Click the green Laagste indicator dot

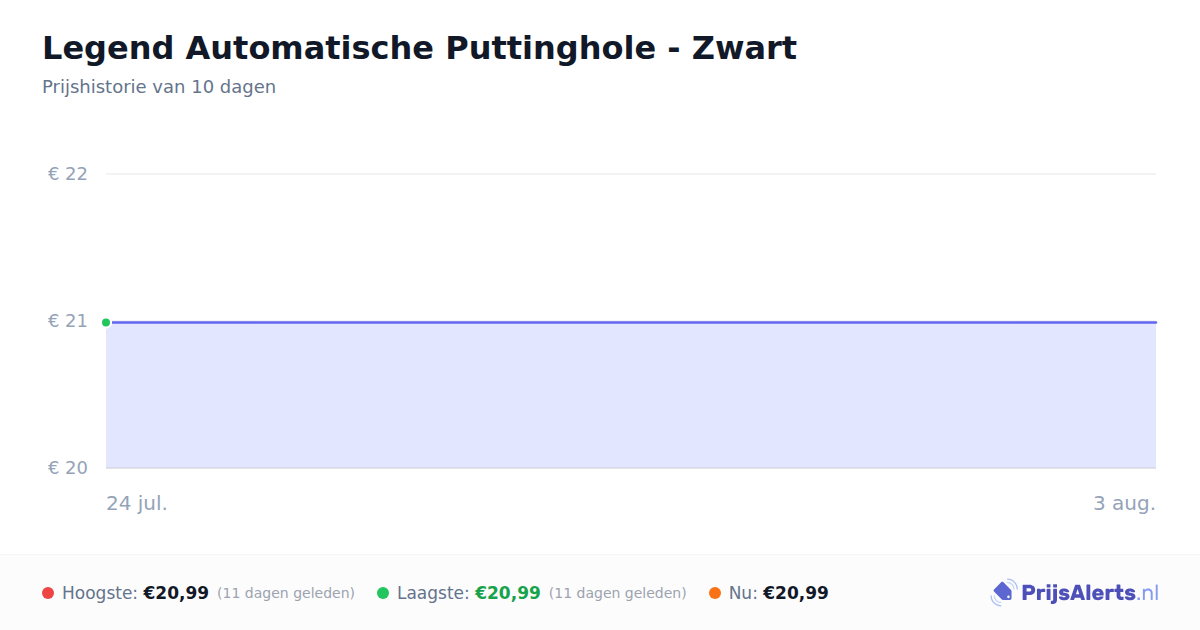click(x=383, y=593)
